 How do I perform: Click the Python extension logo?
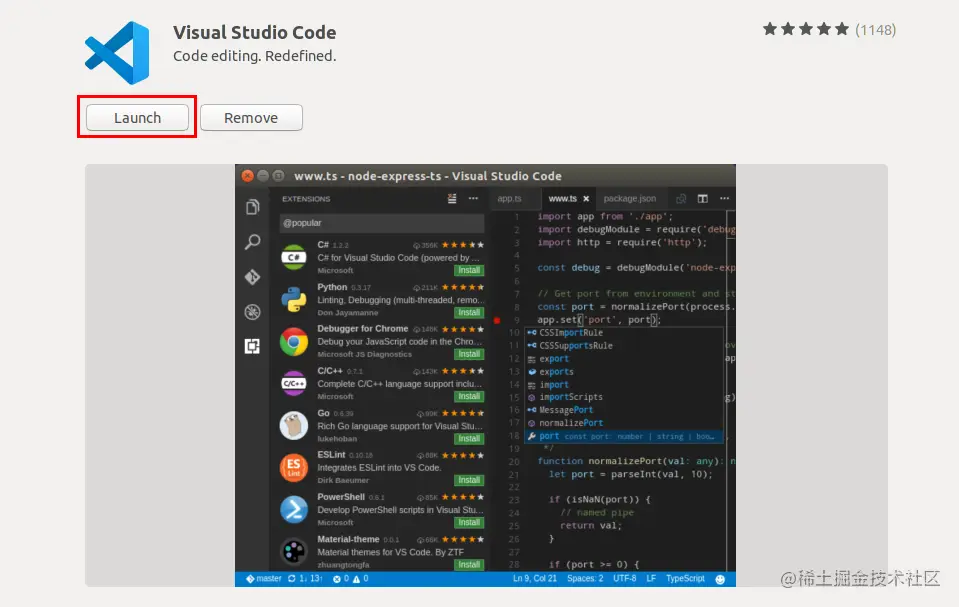pyautogui.click(x=294, y=300)
